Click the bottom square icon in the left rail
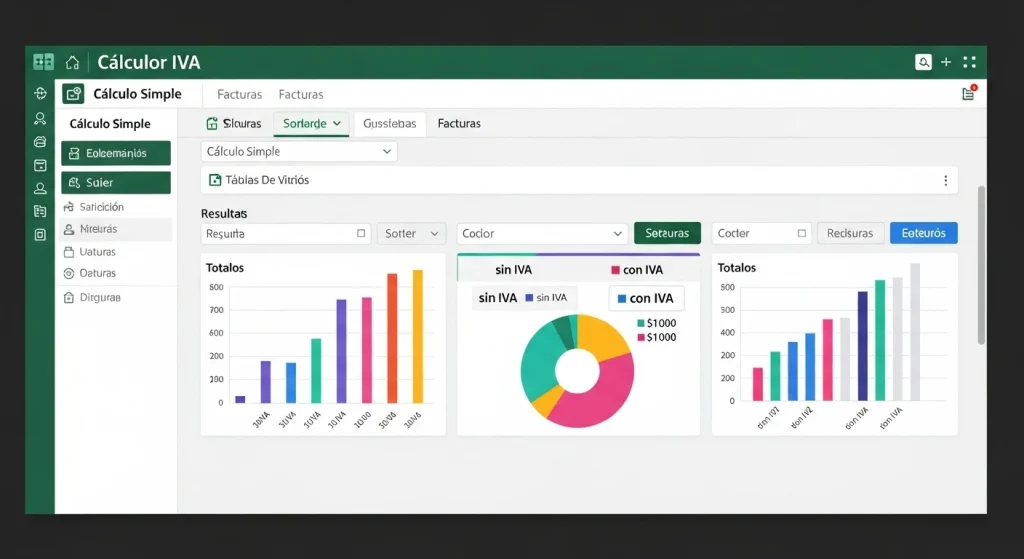 40,235
